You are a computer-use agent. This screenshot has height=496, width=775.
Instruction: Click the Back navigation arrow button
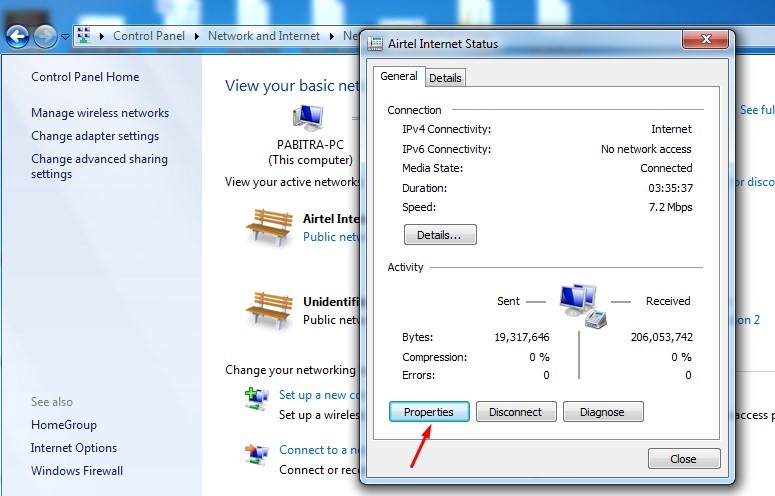(17, 37)
